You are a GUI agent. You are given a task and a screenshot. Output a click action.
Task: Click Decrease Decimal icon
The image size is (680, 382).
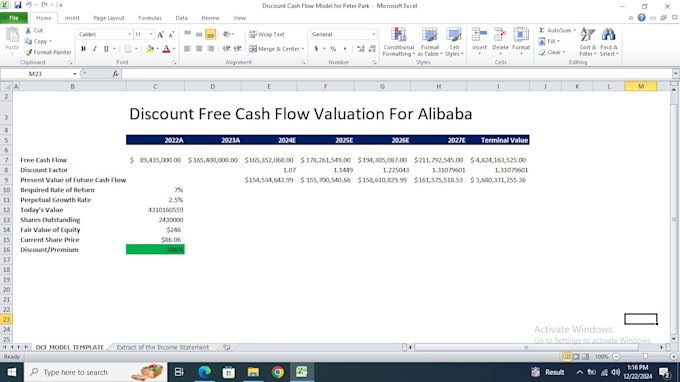(372, 49)
